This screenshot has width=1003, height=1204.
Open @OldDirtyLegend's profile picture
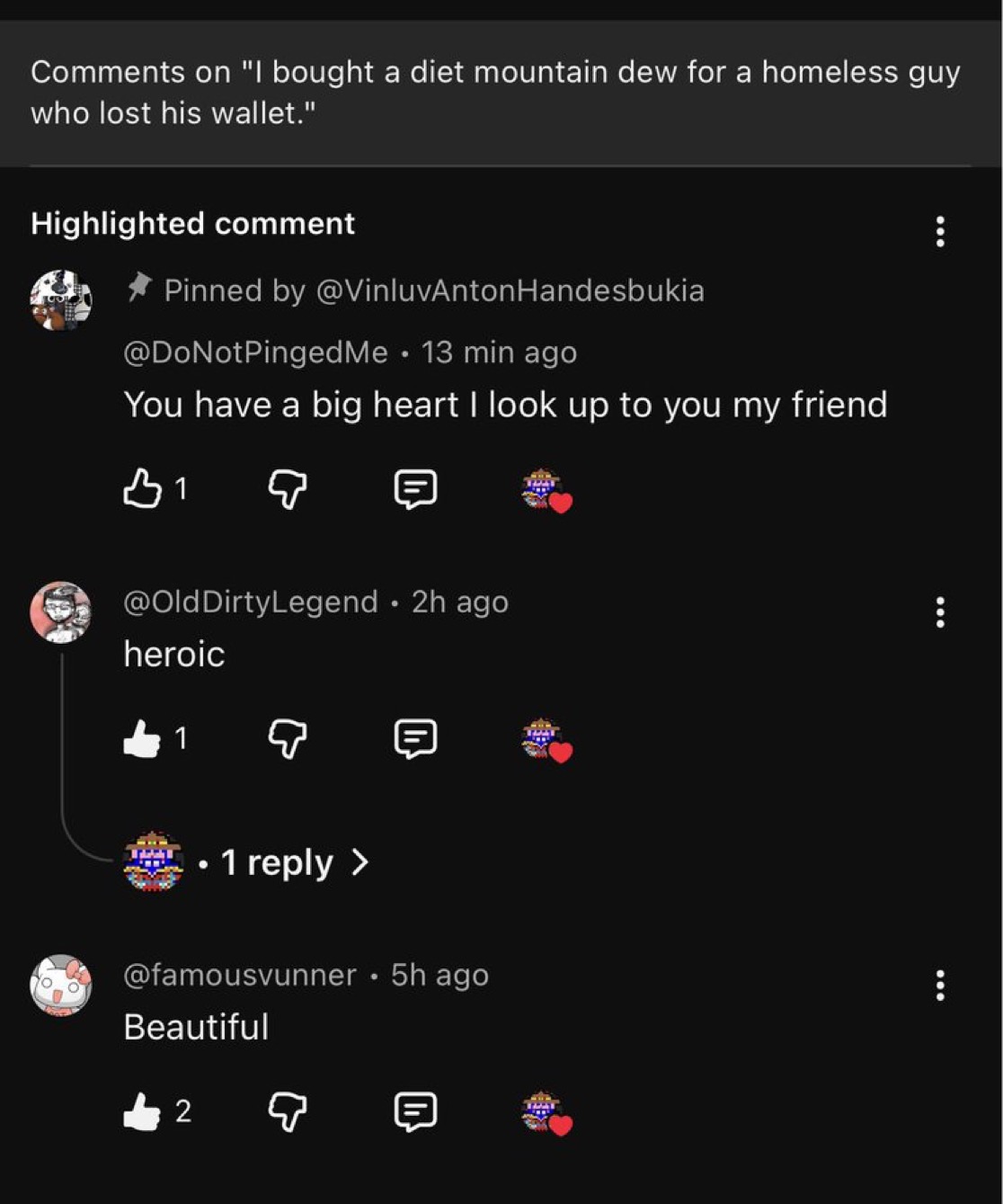(x=61, y=612)
